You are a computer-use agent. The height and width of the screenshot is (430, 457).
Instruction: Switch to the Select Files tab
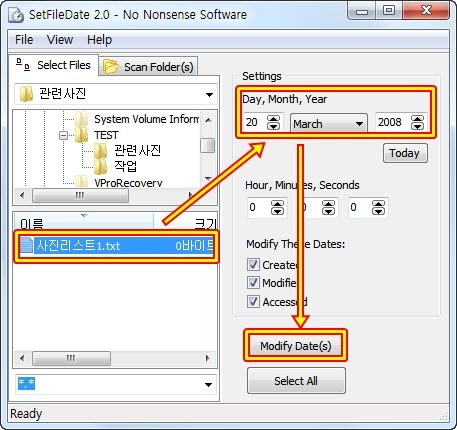coord(54,65)
